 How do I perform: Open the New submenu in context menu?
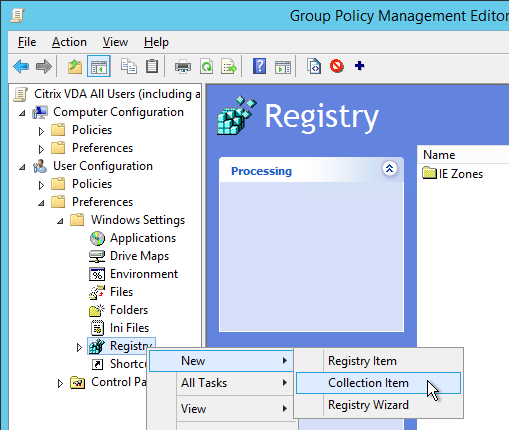click(x=221, y=361)
